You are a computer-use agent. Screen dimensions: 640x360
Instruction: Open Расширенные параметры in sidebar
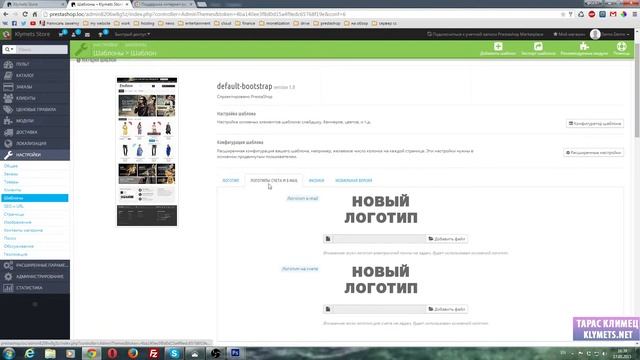pyautogui.click(x=35, y=265)
